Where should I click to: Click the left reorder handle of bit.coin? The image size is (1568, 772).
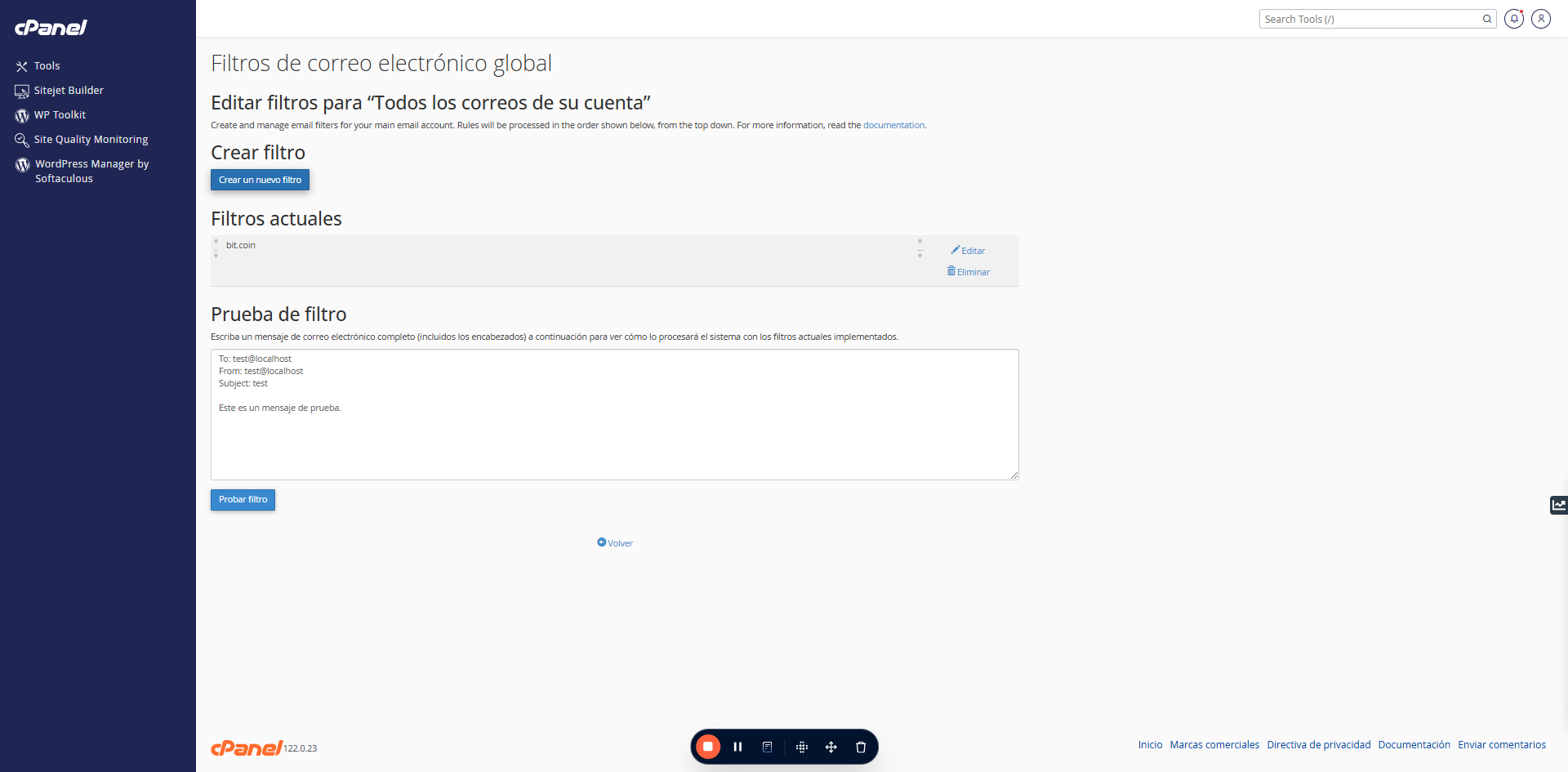pyautogui.click(x=216, y=248)
